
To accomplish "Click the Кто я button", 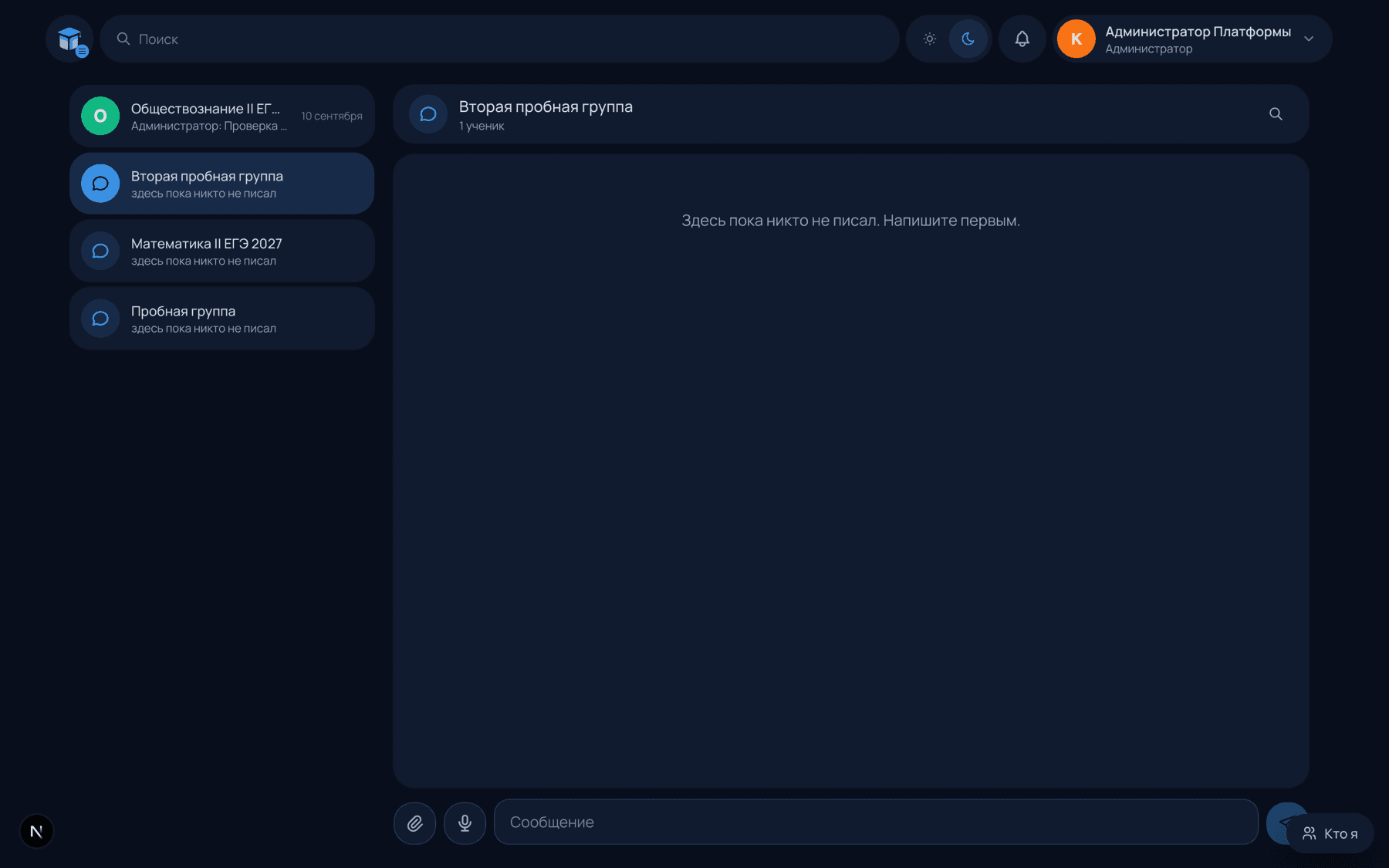I will point(1330,833).
